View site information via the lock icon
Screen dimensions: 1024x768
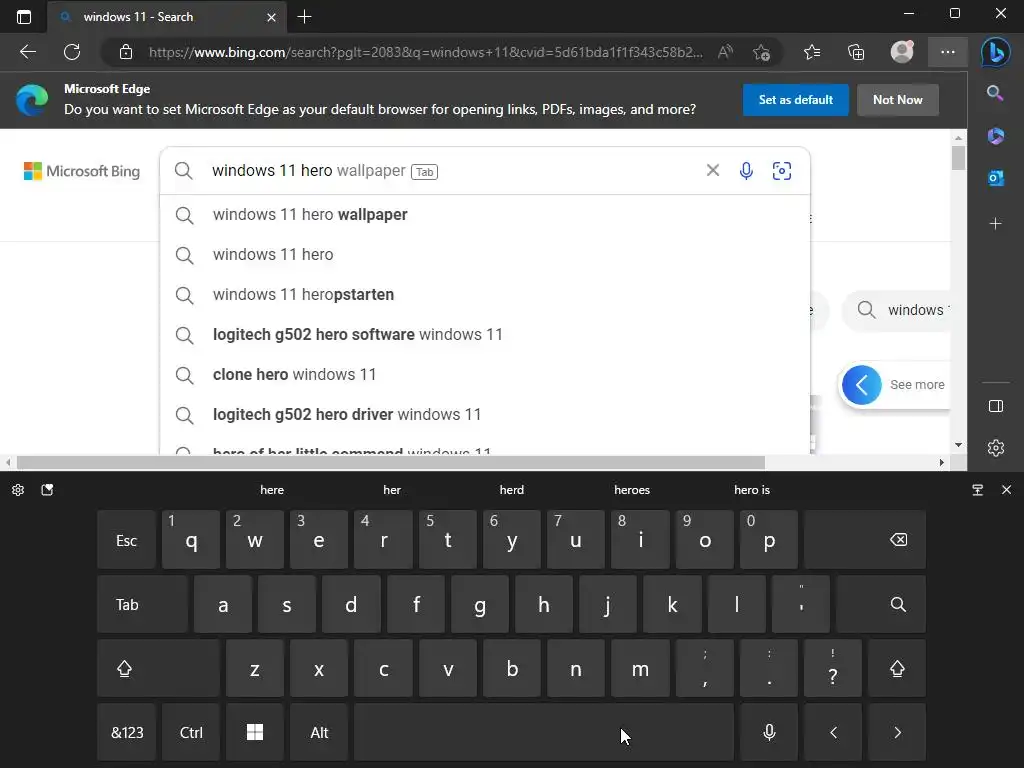[x=126, y=52]
